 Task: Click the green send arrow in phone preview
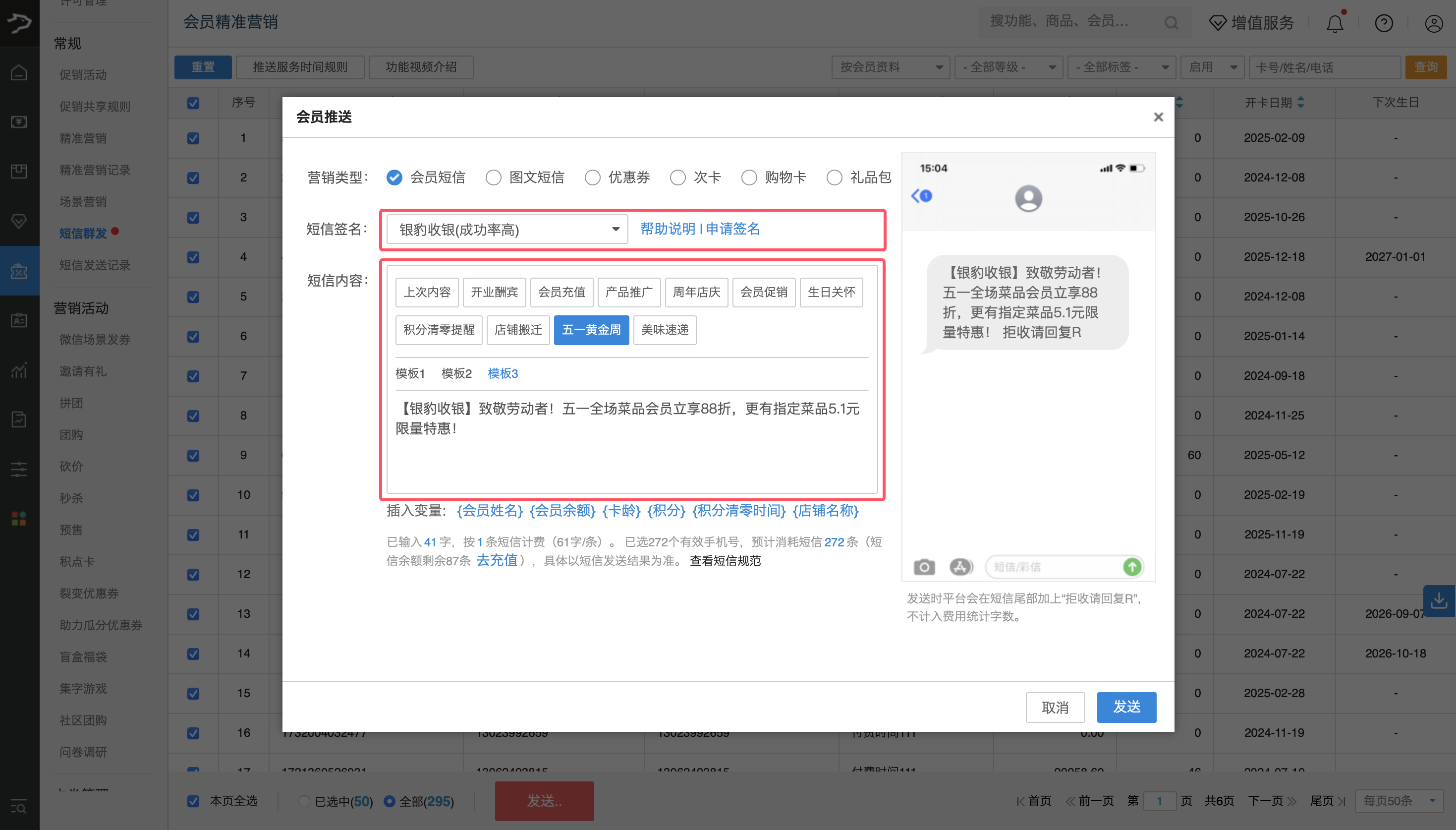(x=1132, y=567)
